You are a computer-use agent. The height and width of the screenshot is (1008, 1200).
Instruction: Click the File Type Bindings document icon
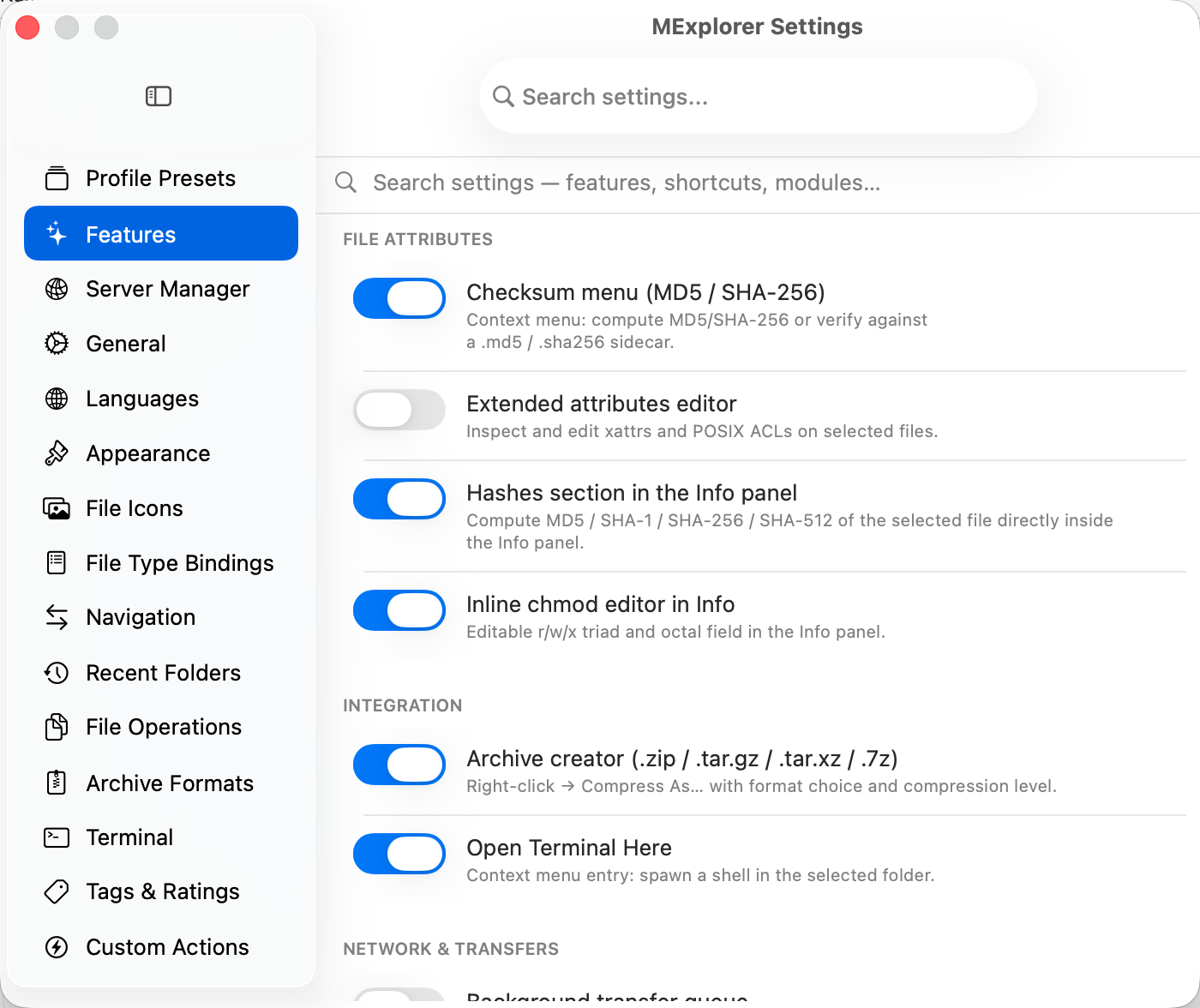click(x=57, y=563)
